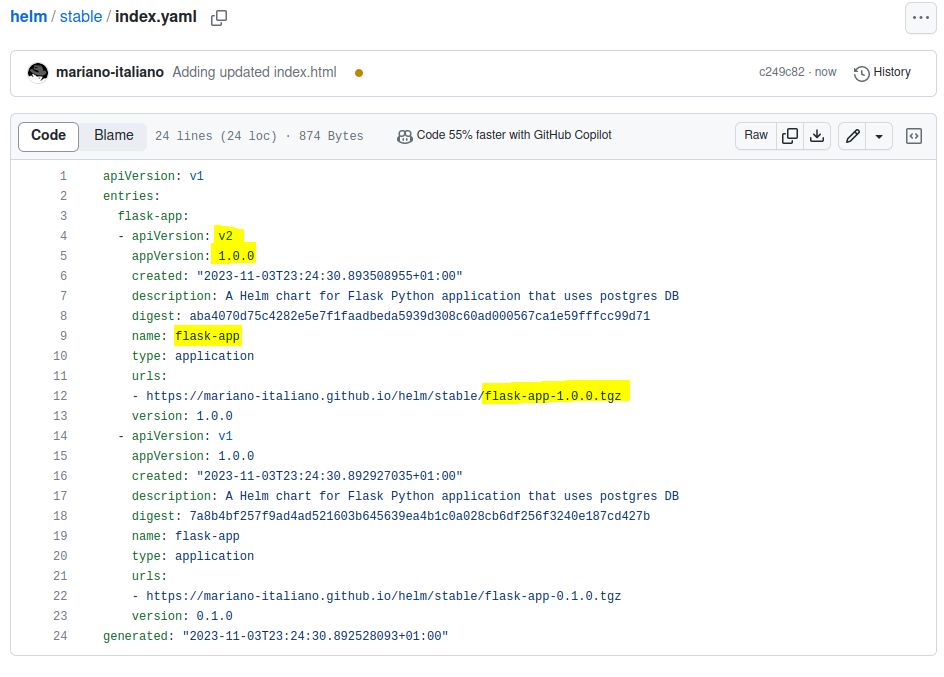The width and height of the screenshot is (944, 677).
Task: Edit file with pencil icon
Action: click(852, 136)
